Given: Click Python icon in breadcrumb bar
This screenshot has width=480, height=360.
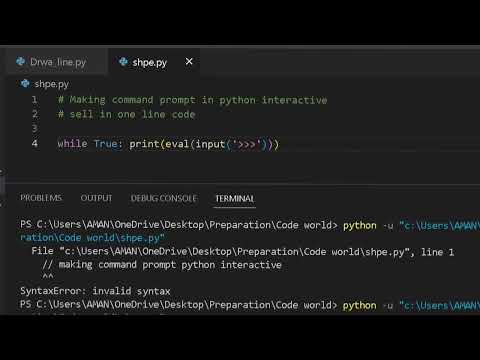Looking at the screenshot, I should pyautogui.click(x=25, y=83).
